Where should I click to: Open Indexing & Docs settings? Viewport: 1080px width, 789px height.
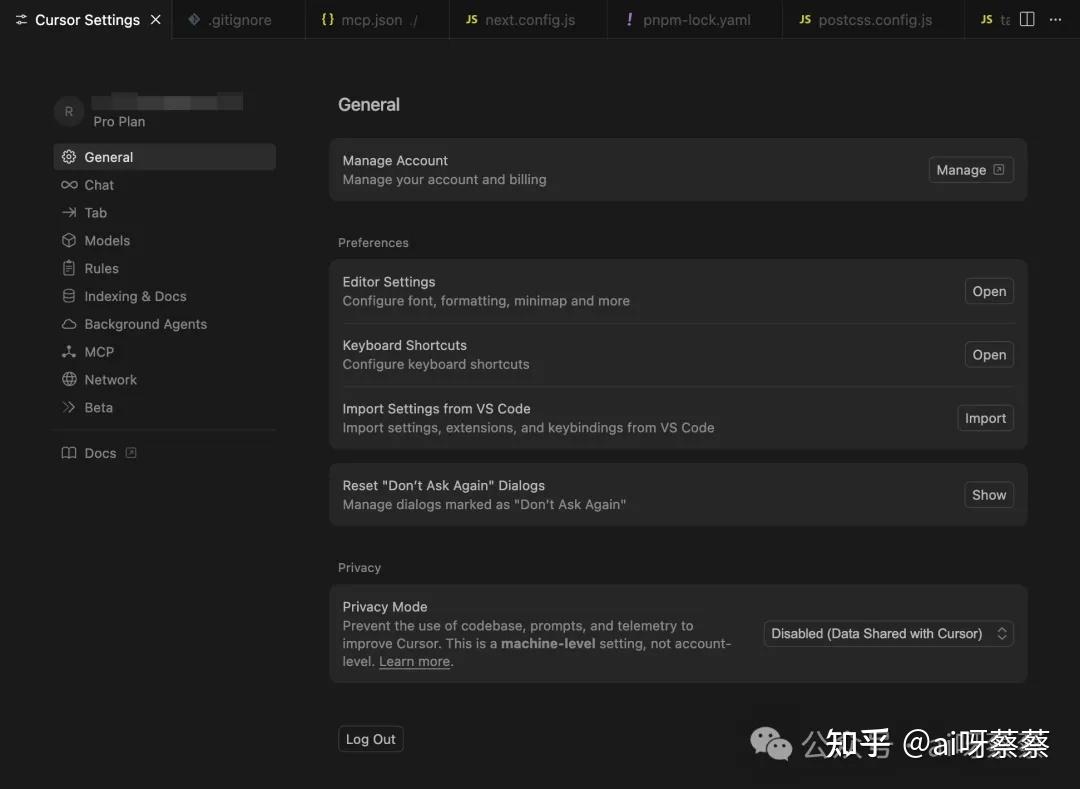click(x=135, y=296)
